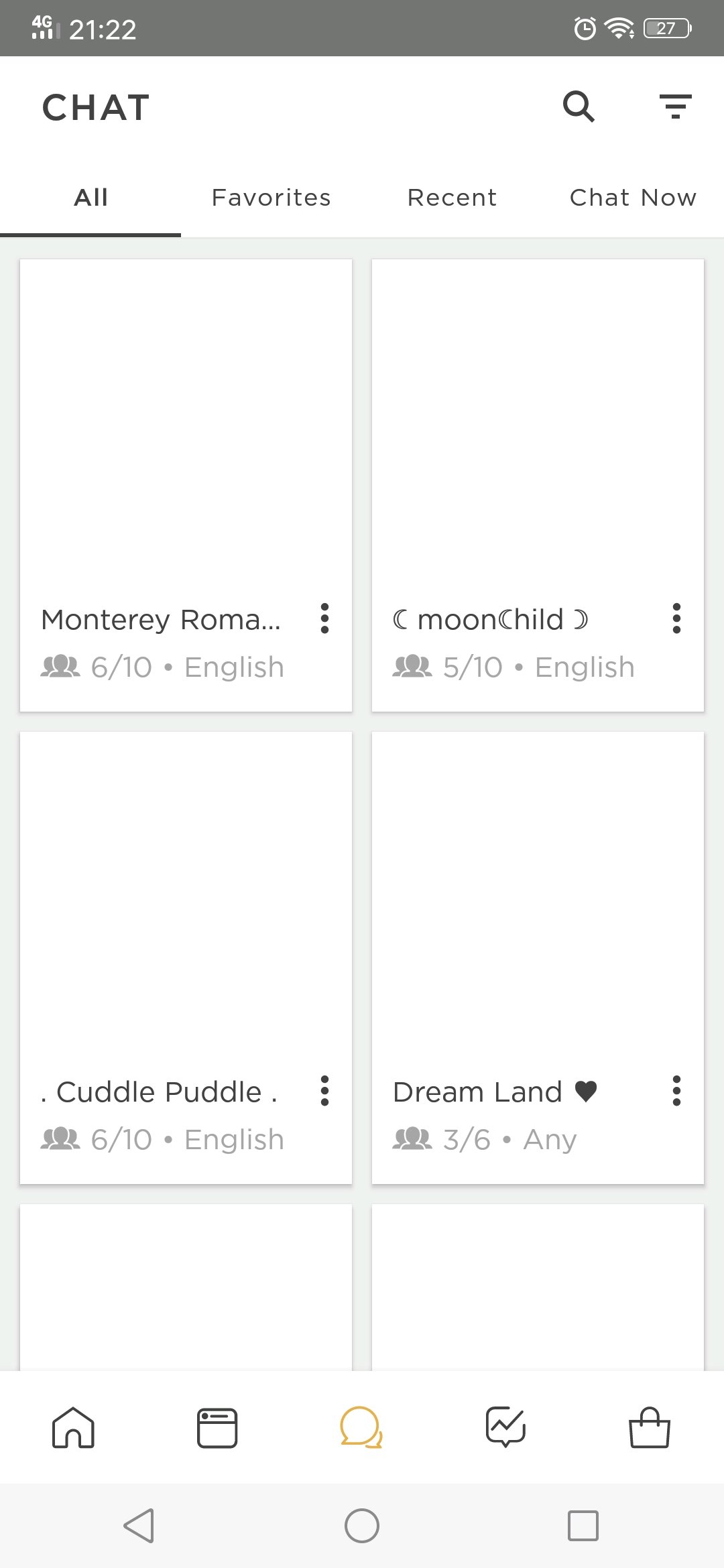Image resolution: width=724 pixels, height=1568 pixels.
Task: Expand the moonchild room three-dot menu
Action: 676,618
